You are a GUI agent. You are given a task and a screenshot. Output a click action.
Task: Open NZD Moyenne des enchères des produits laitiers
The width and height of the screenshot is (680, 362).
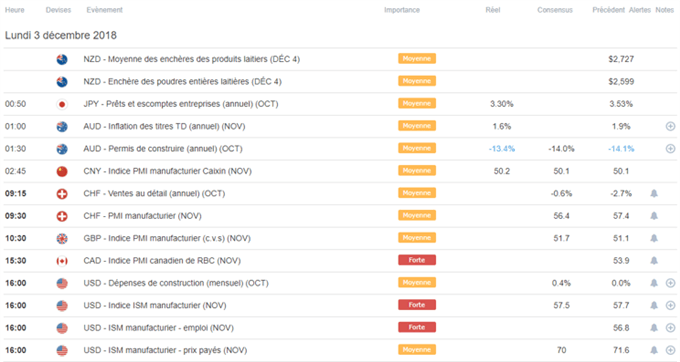(191, 59)
